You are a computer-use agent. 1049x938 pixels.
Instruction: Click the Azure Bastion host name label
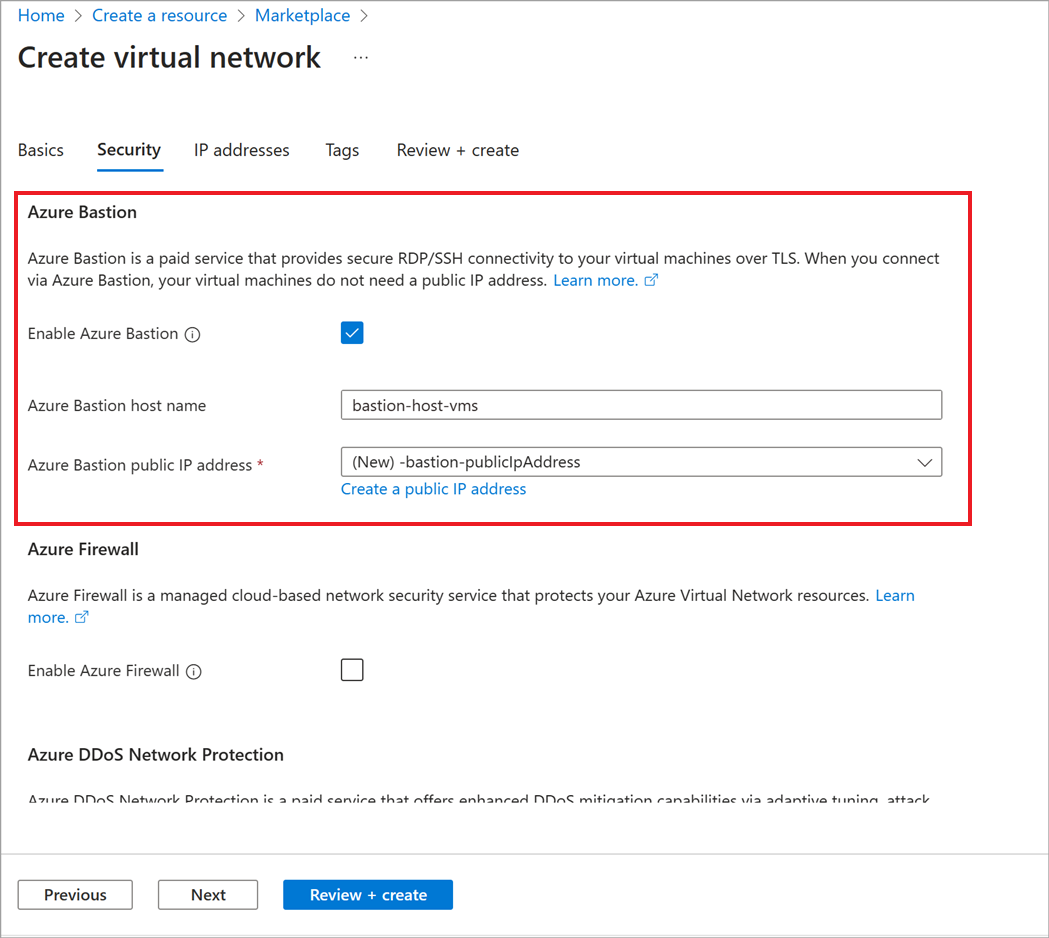[x=116, y=405]
